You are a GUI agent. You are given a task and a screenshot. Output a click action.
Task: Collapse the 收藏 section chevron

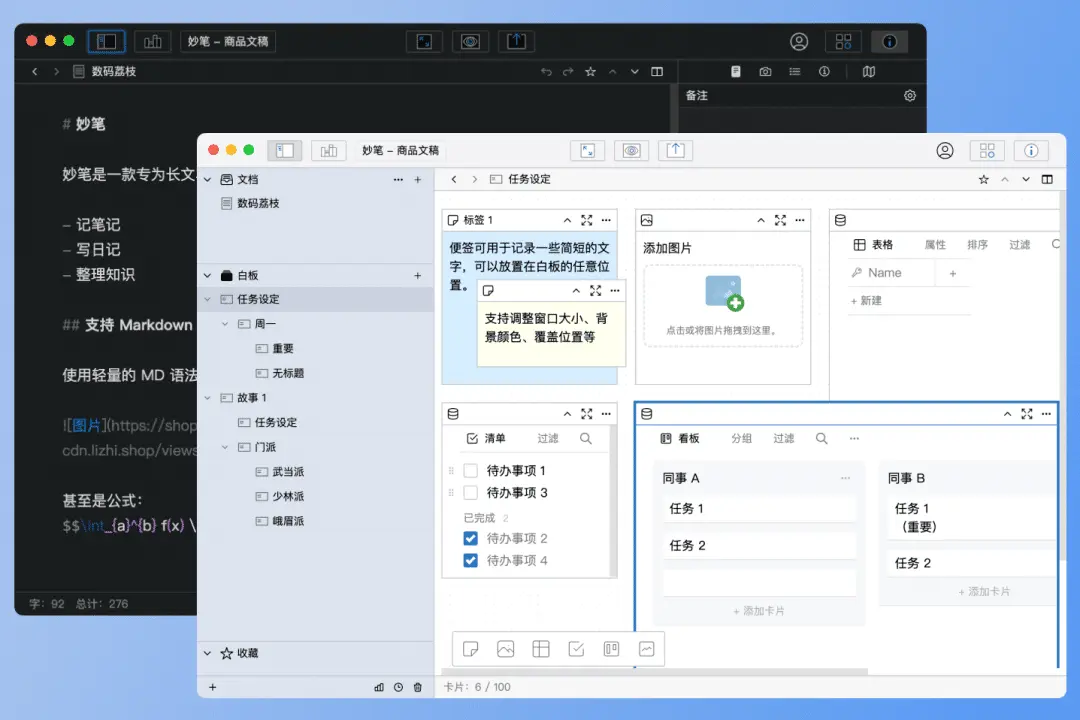[207, 653]
